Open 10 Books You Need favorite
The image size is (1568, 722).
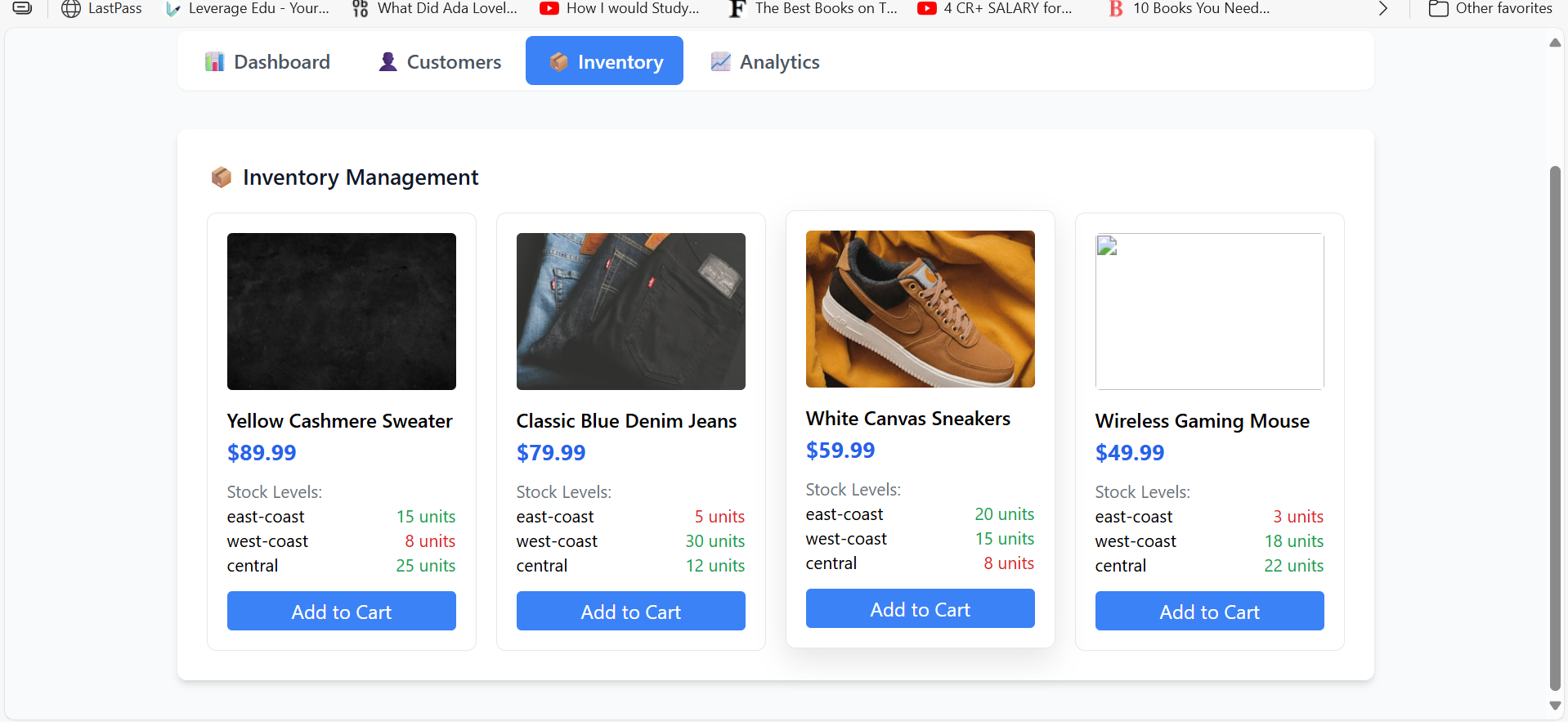point(1189,9)
